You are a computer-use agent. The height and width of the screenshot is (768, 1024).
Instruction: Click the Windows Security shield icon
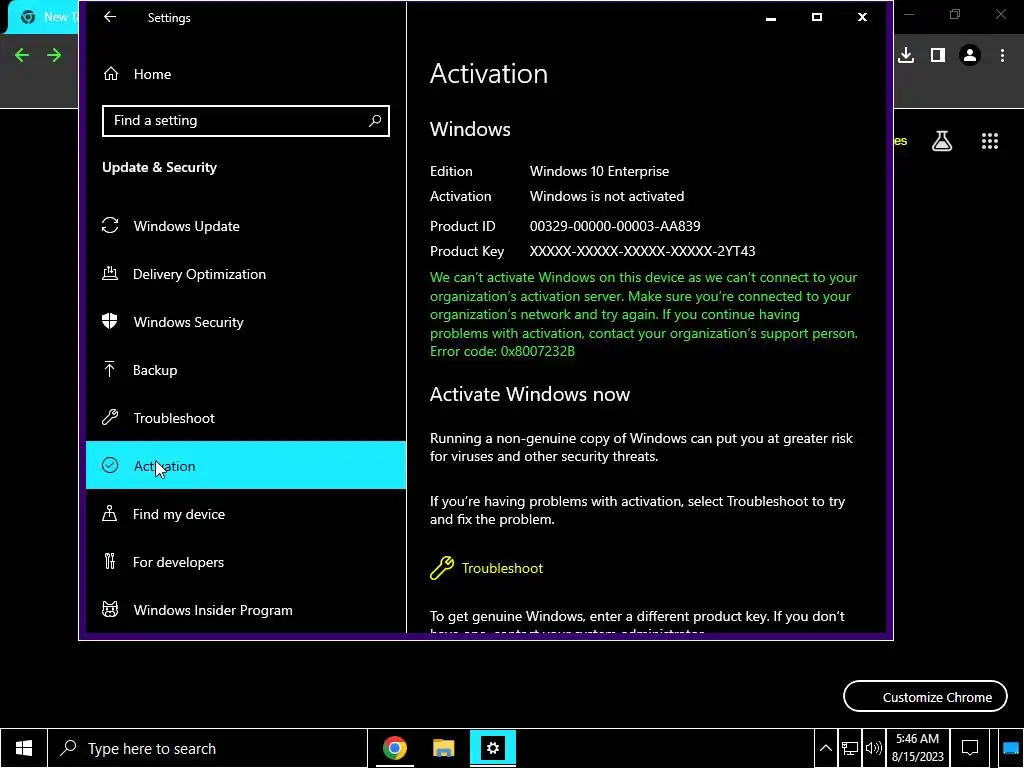click(110, 321)
